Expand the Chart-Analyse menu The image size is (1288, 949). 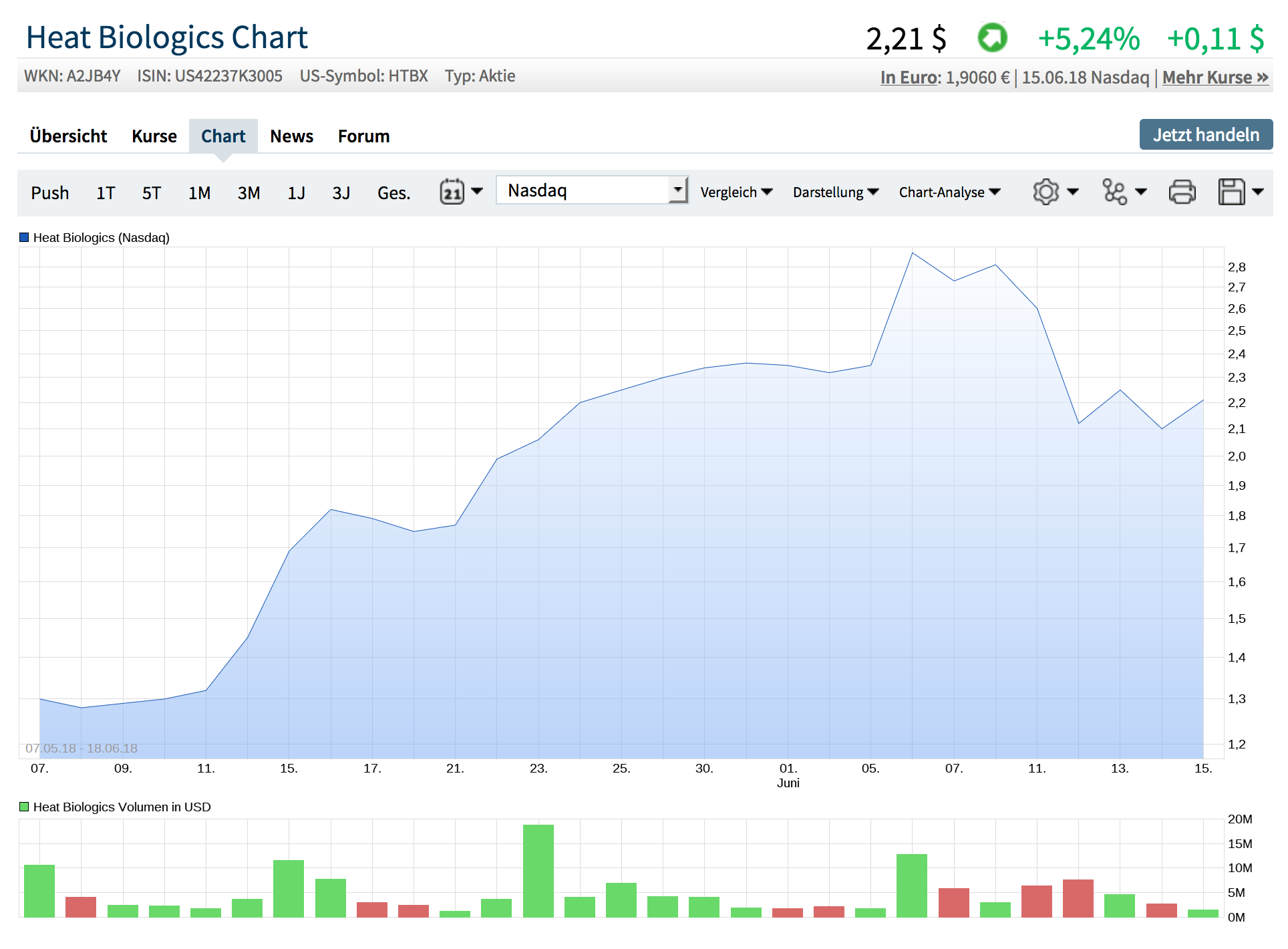pyautogui.click(x=949, y=192)
